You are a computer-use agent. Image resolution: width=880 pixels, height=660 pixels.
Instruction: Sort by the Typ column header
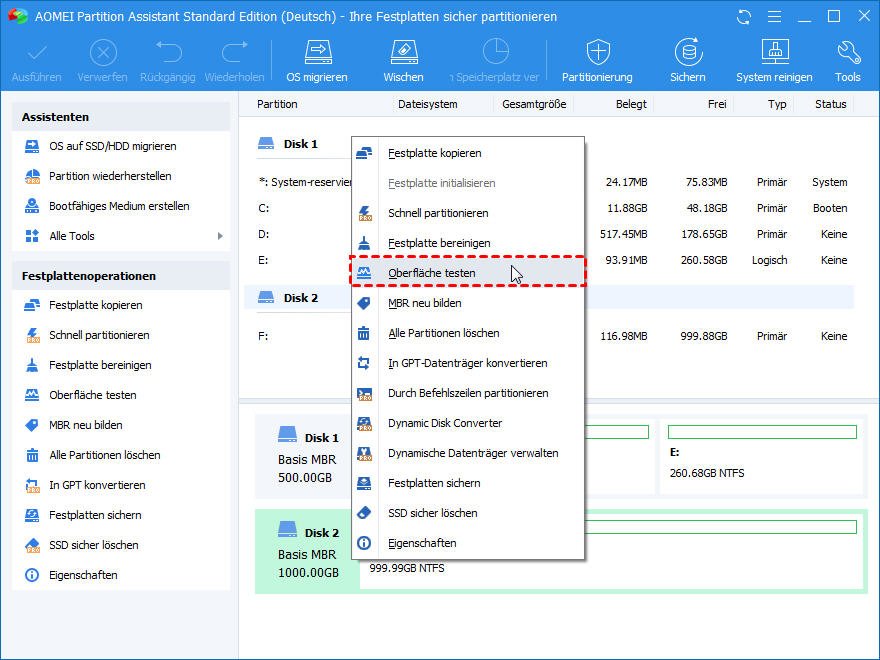(x=777, y=104)
